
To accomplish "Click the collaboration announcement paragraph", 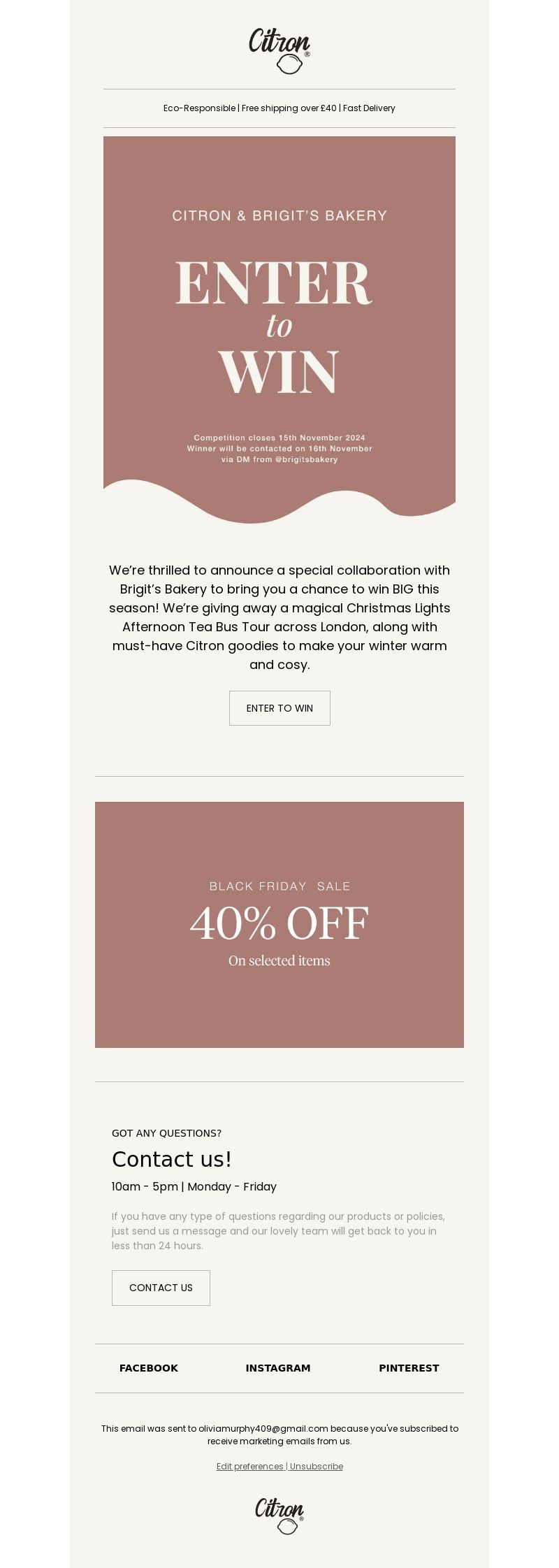I will 279,617.
